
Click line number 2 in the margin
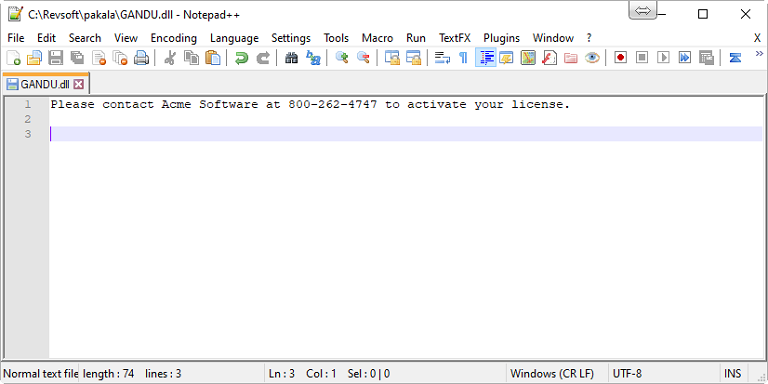pos(28,119)
